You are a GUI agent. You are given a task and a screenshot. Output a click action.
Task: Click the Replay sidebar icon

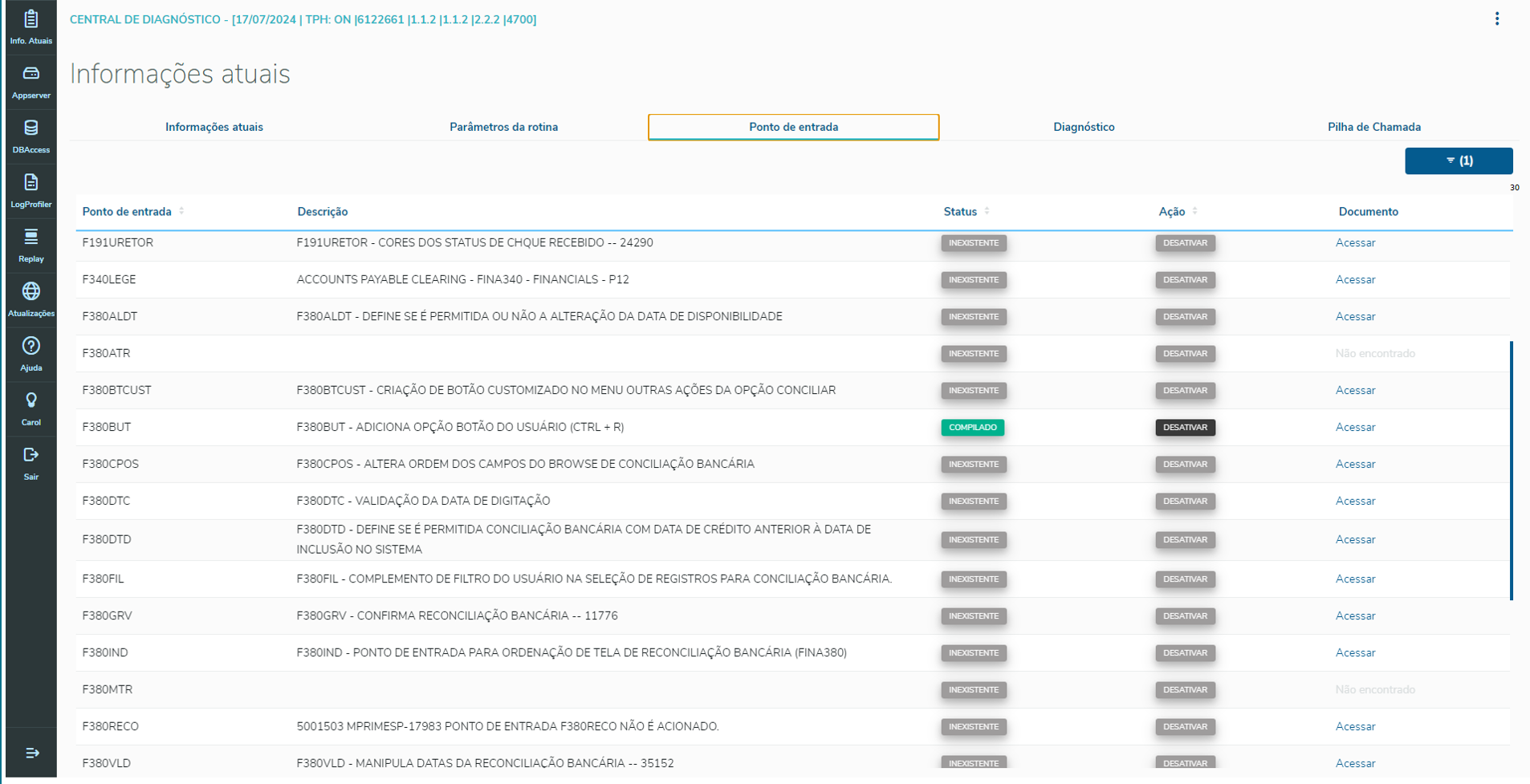(x=31, y=245)
